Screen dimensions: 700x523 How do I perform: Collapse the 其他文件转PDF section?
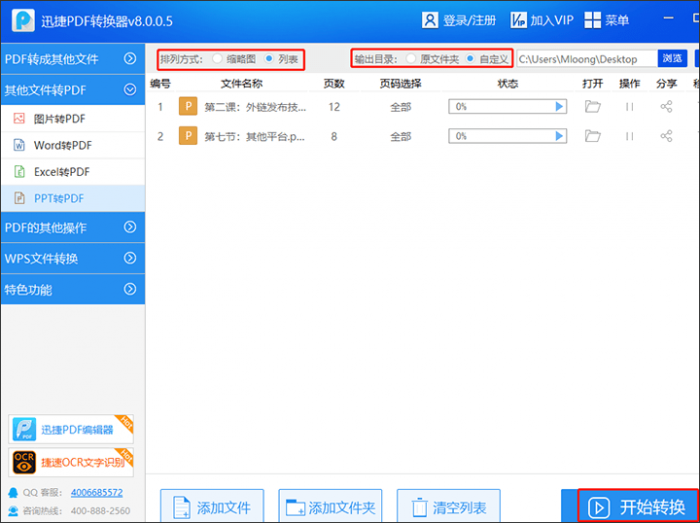73,90
